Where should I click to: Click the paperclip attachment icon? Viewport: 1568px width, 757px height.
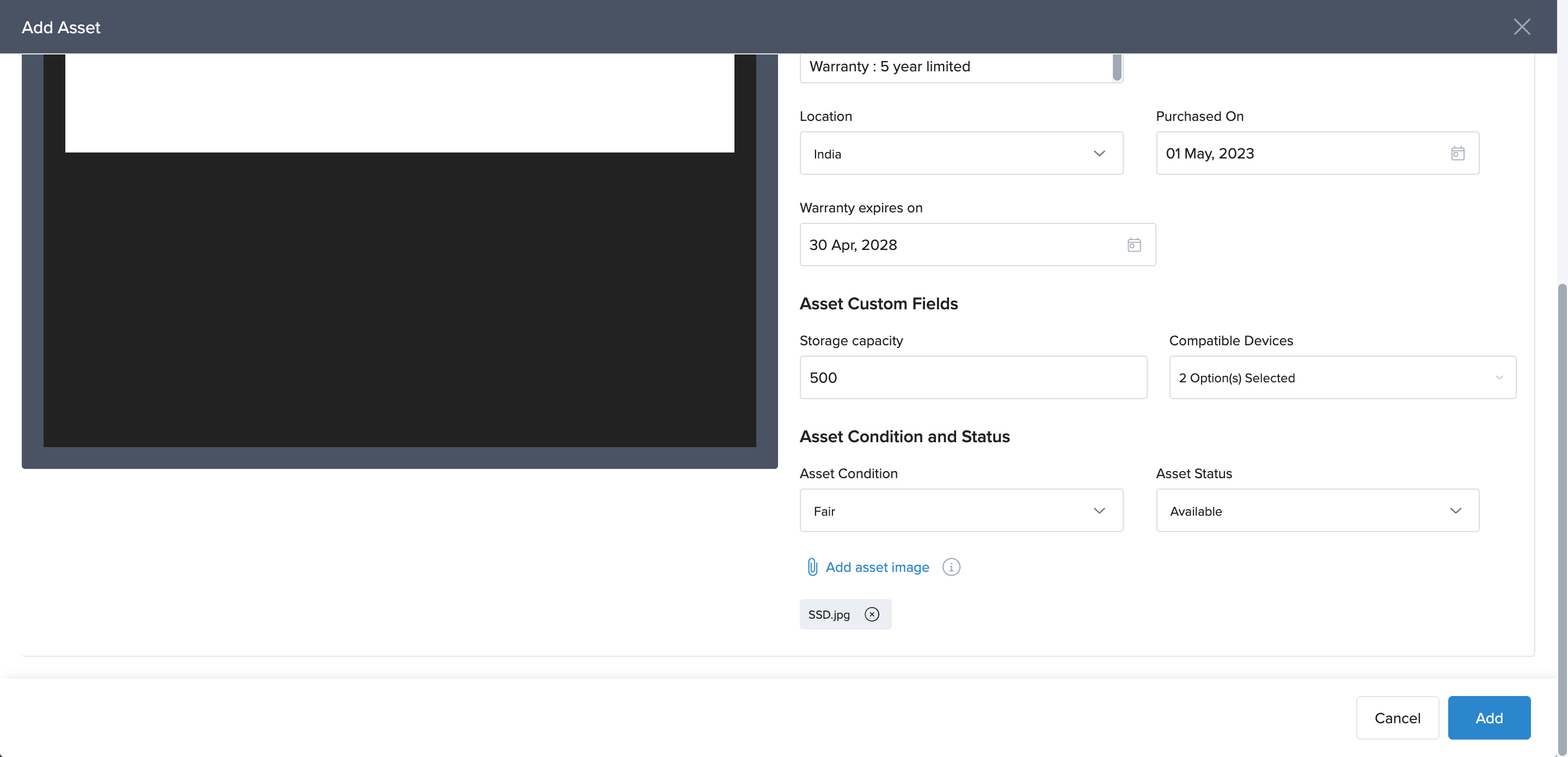coord(812,567)
